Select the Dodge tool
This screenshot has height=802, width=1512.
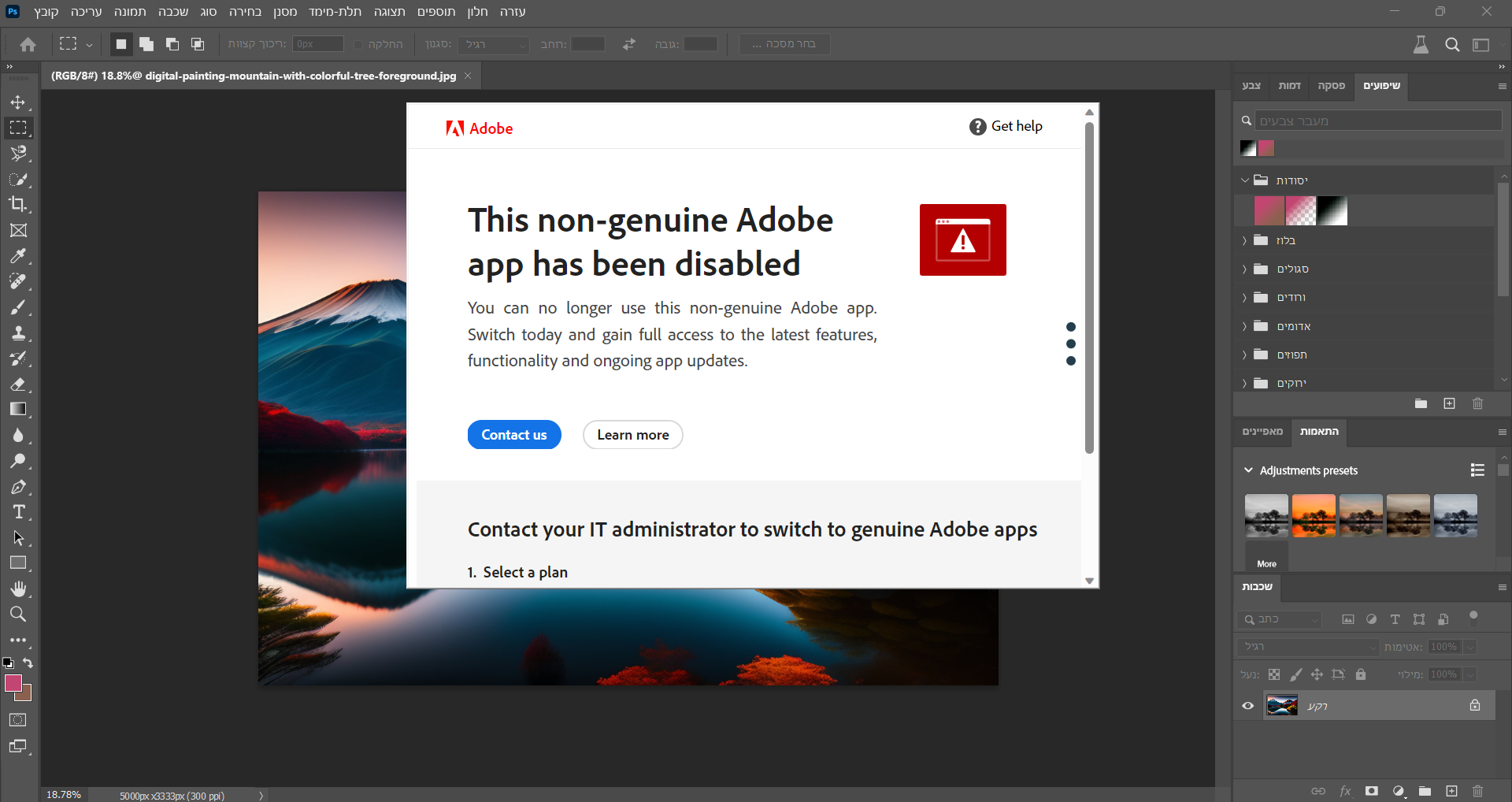point(18,461)
